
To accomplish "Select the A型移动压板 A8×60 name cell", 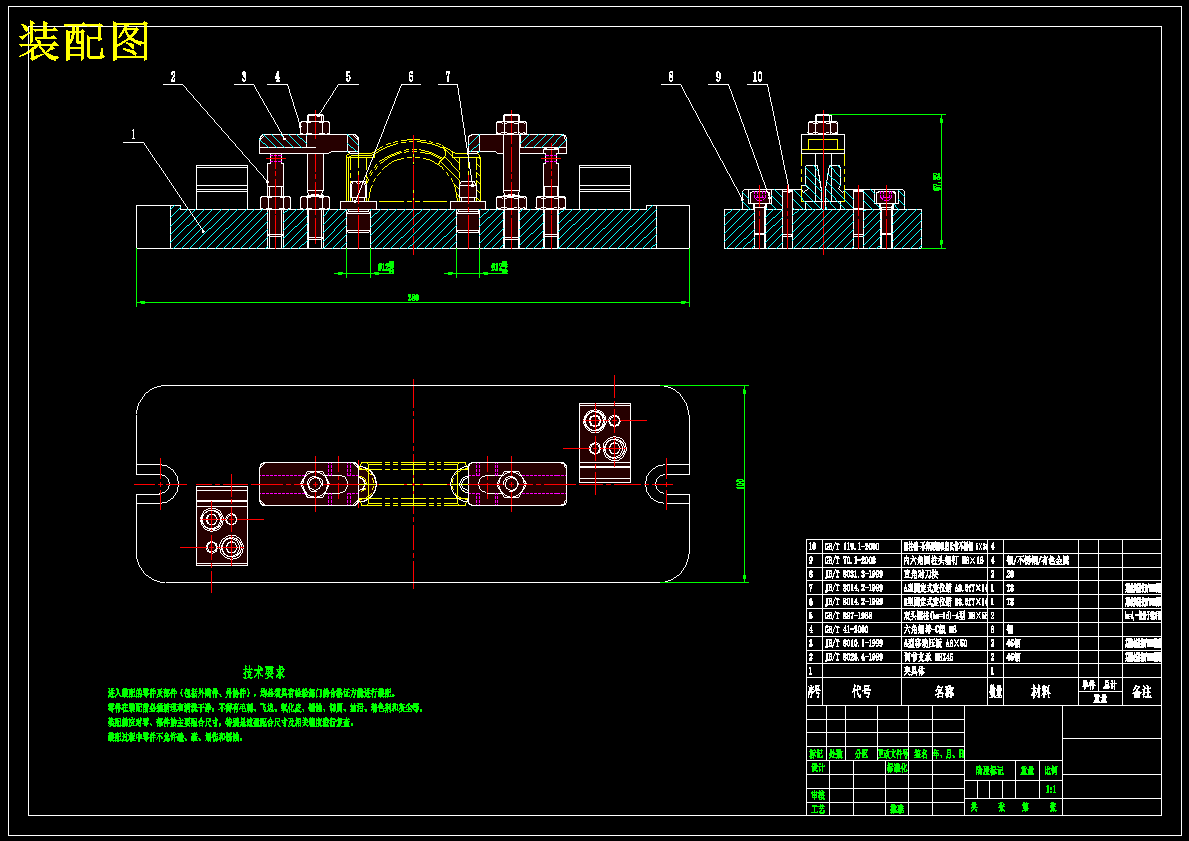I will tap(934, 643).
